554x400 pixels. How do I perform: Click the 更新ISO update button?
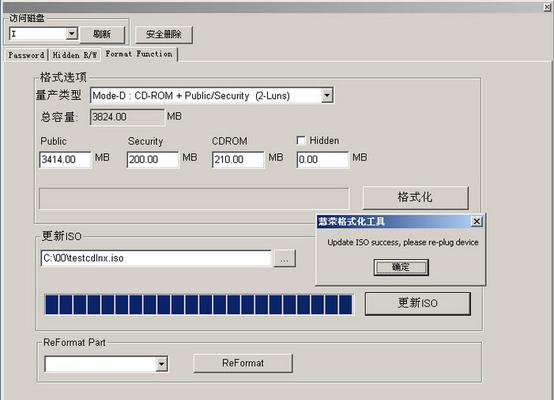418,303
